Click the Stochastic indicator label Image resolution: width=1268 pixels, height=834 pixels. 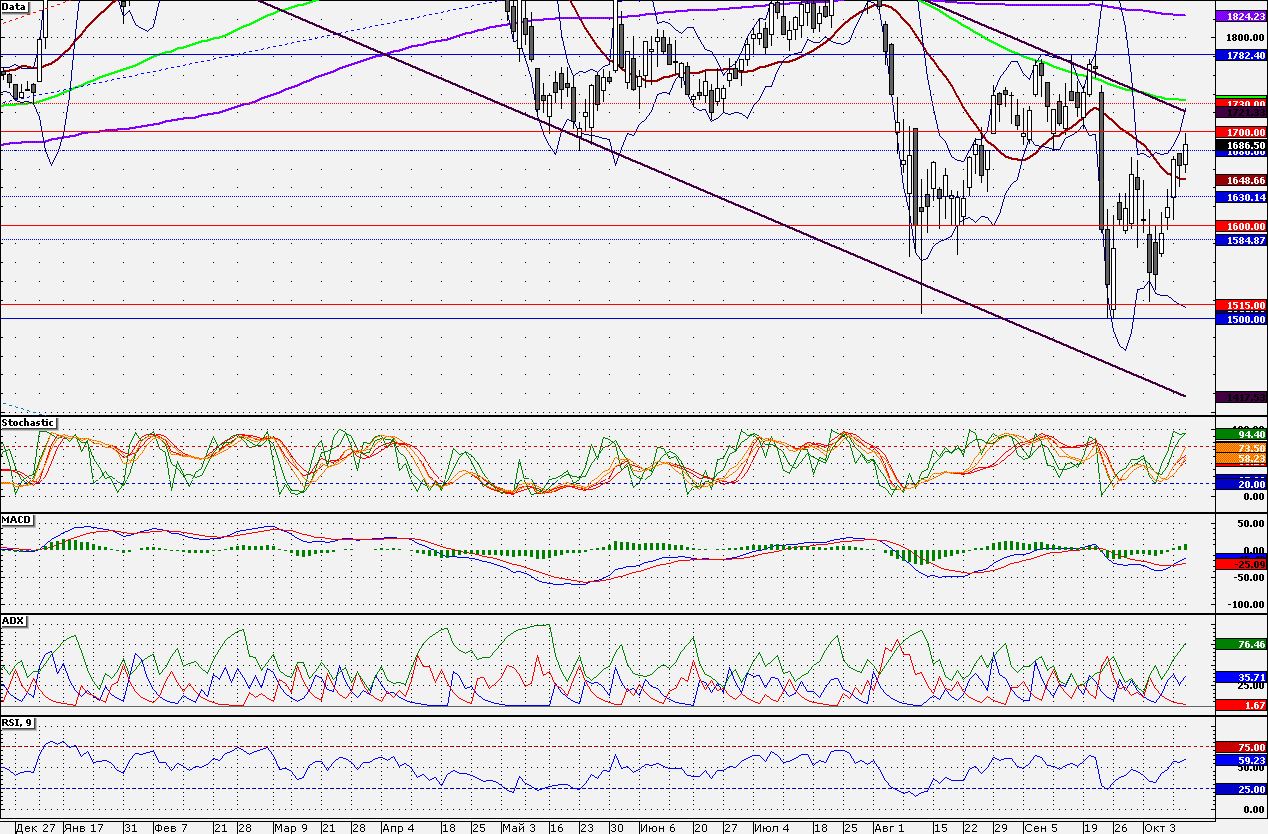coord(28,423)
